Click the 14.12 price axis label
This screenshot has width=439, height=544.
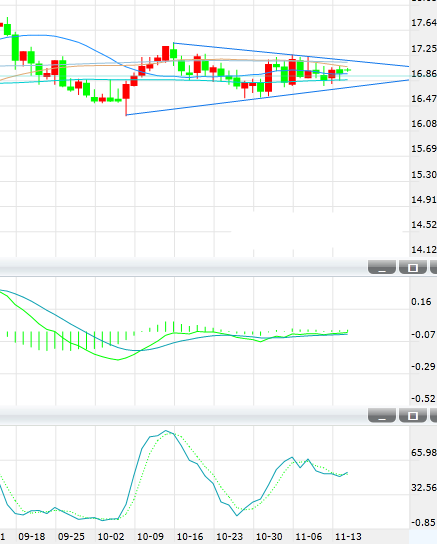click(x=424, y=249)
